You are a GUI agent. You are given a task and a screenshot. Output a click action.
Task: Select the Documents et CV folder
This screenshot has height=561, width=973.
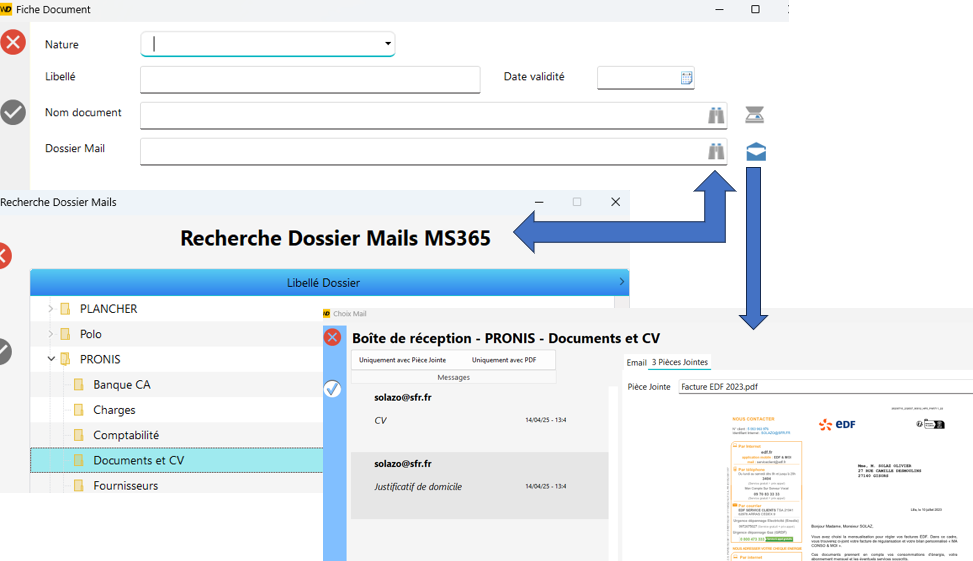click(177, 460)
